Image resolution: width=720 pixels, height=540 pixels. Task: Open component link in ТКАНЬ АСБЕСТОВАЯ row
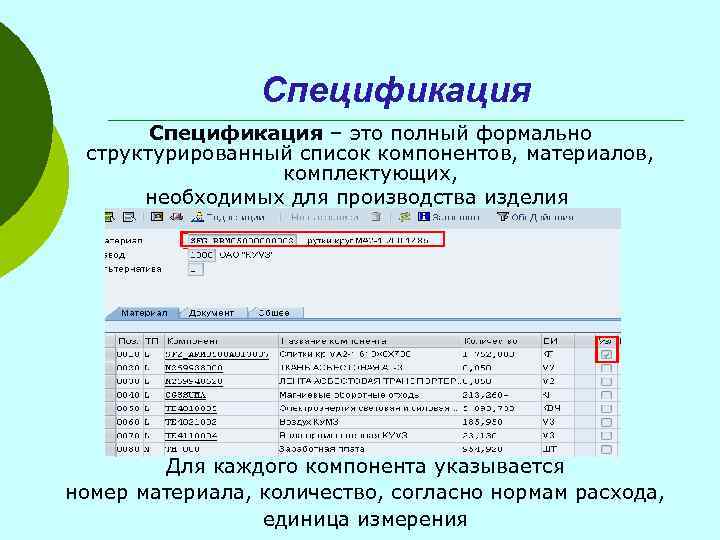(x=194, y=368)
